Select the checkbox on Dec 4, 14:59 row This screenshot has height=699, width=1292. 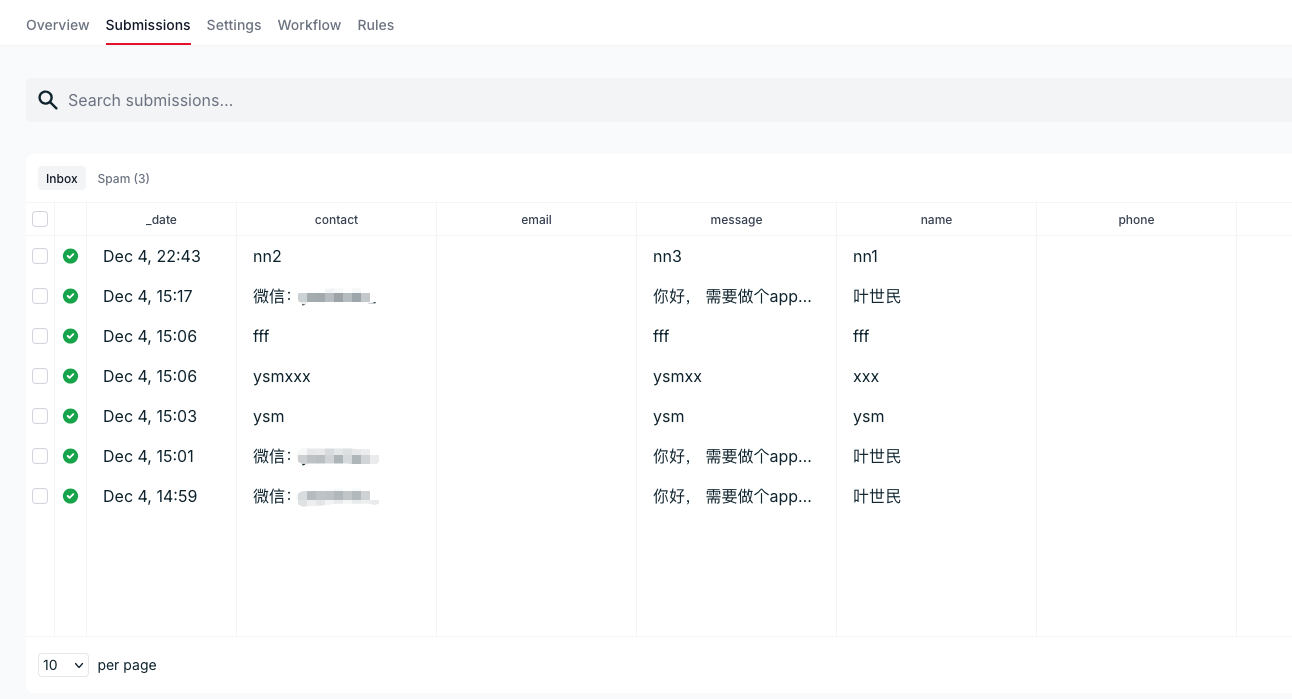pyautogui.click(x=40, y=496)
